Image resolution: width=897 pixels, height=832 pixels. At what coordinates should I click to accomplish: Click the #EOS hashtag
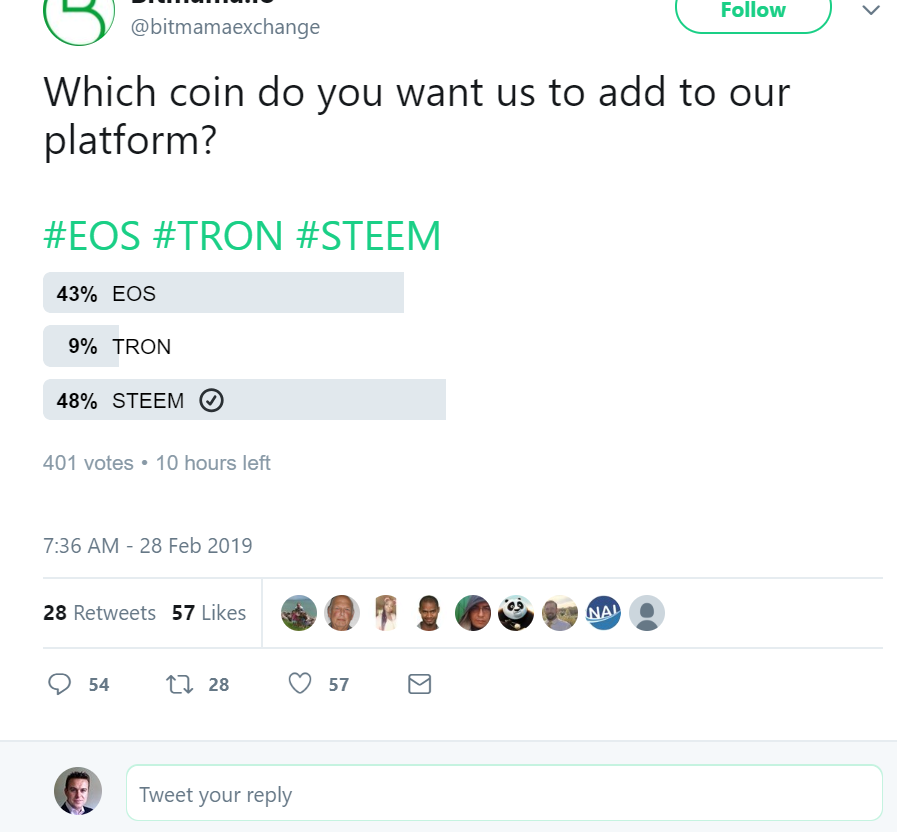(x=91, y=236)
